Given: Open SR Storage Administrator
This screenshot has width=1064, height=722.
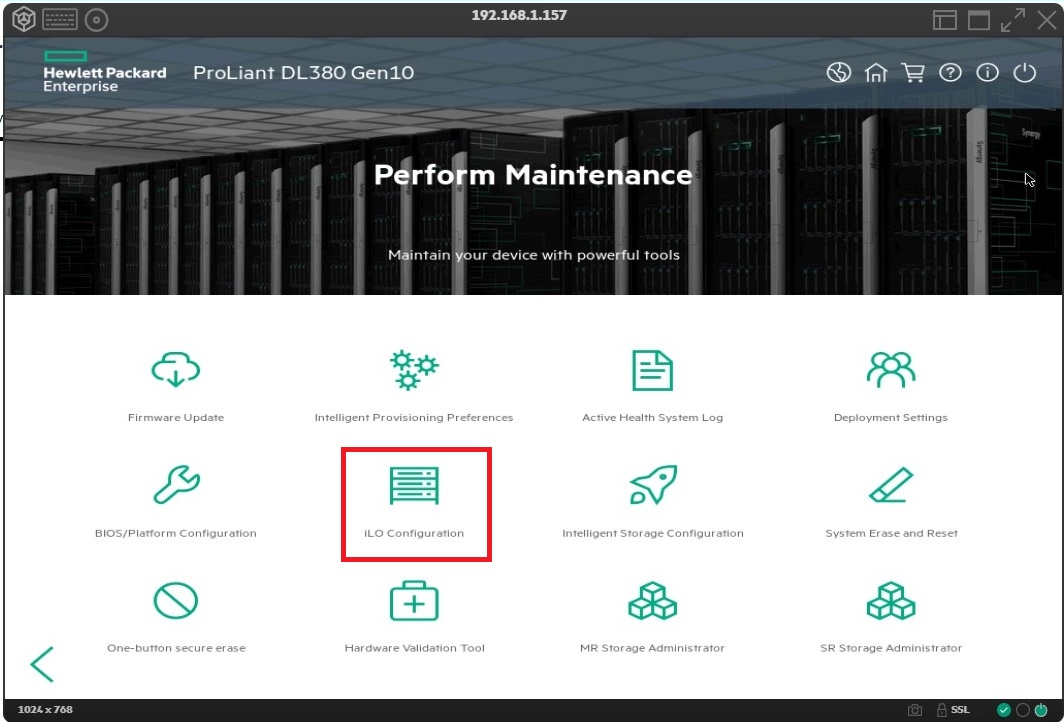Looking at the screenshot, I should [x=890, y=615].
